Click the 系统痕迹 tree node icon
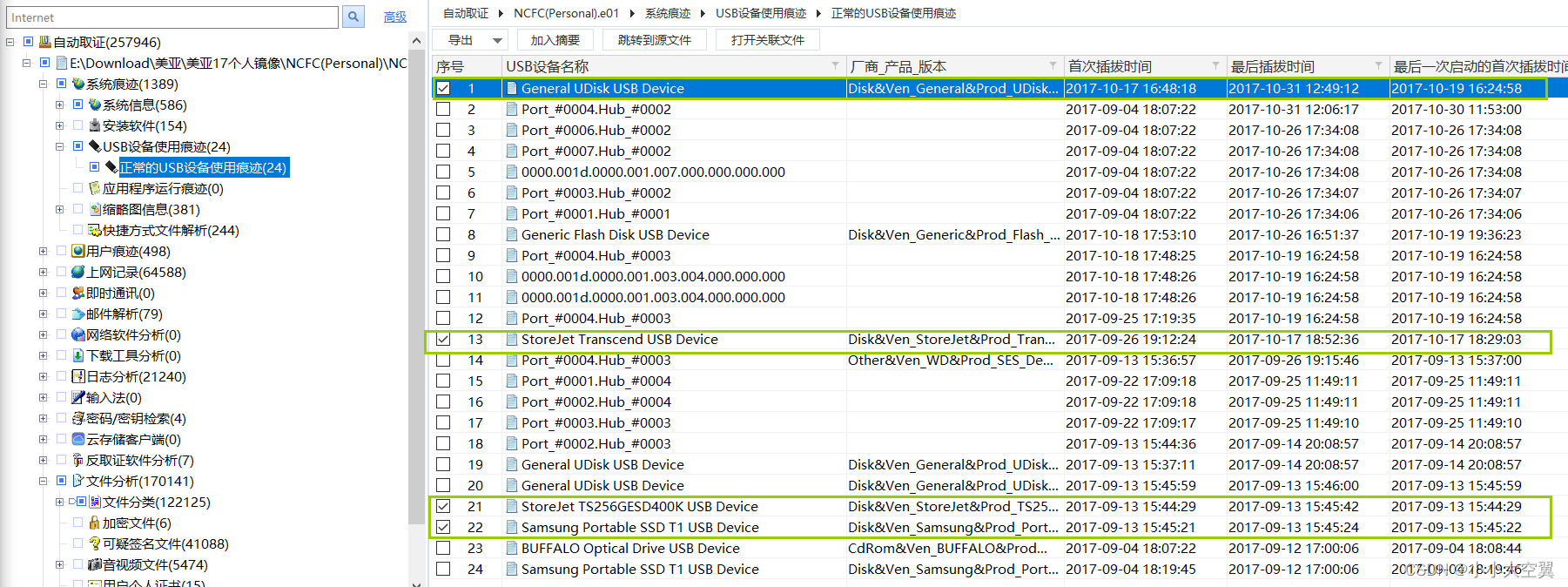This screenshot has width=1568, height=587. click(78, 84)
